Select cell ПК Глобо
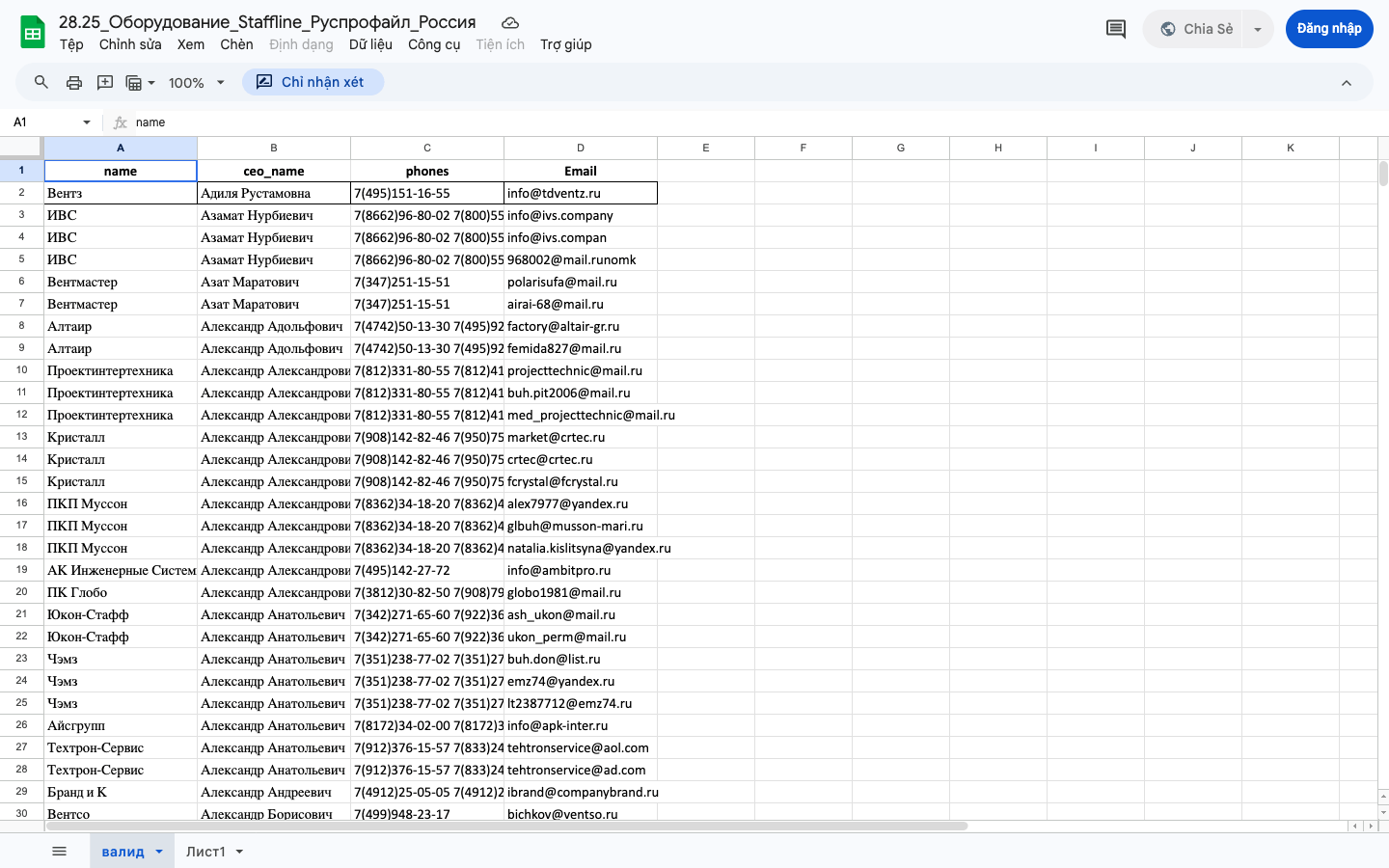 pyautogui.click(x=121, y=592)
